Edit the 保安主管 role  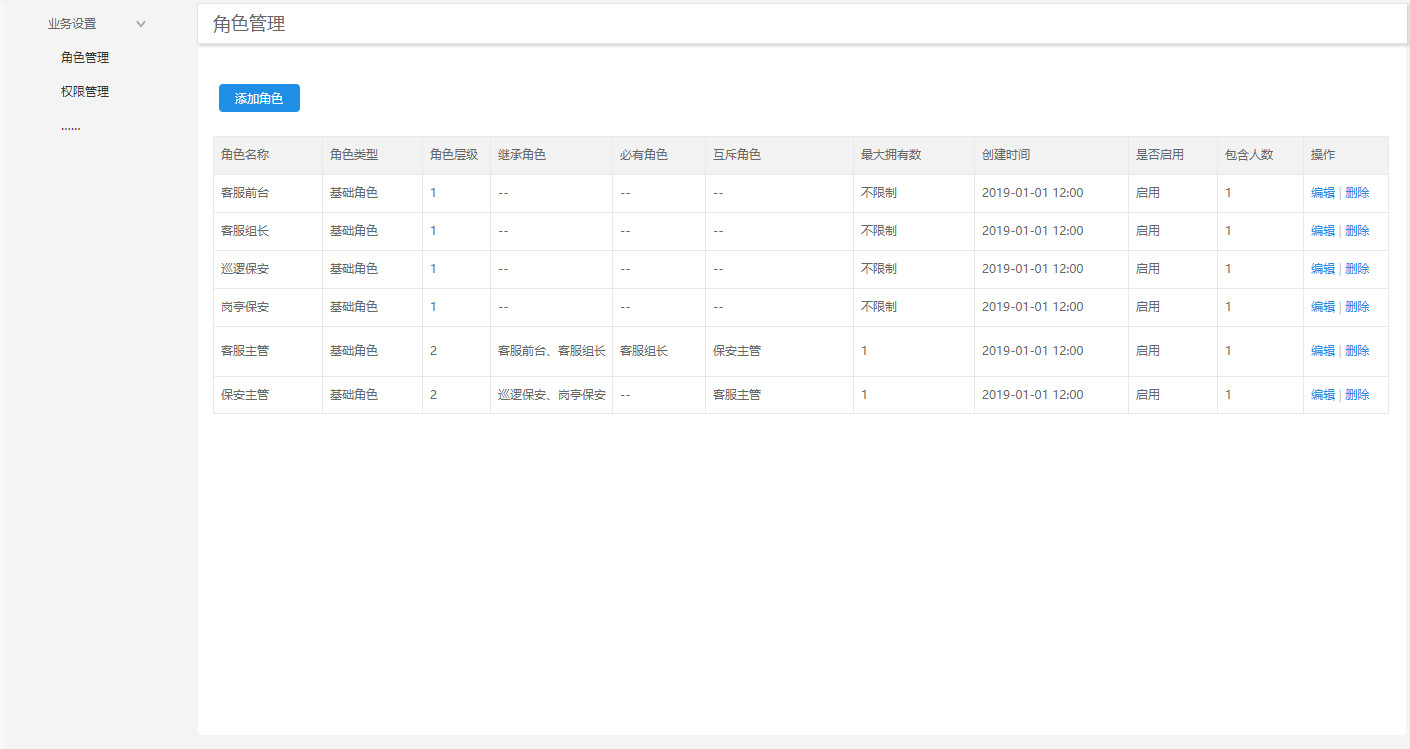click(x=1322, y=394)
